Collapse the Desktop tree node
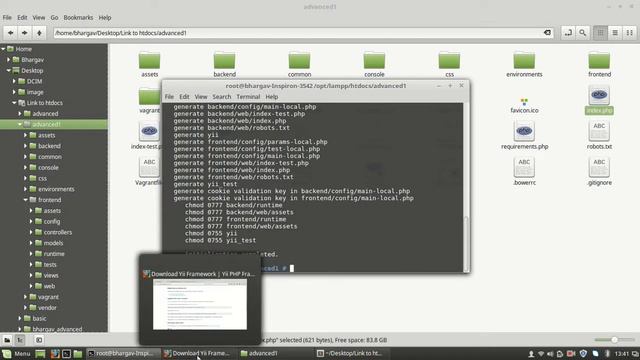This screenshot has height=360, width=640. (x=9, y=70)
